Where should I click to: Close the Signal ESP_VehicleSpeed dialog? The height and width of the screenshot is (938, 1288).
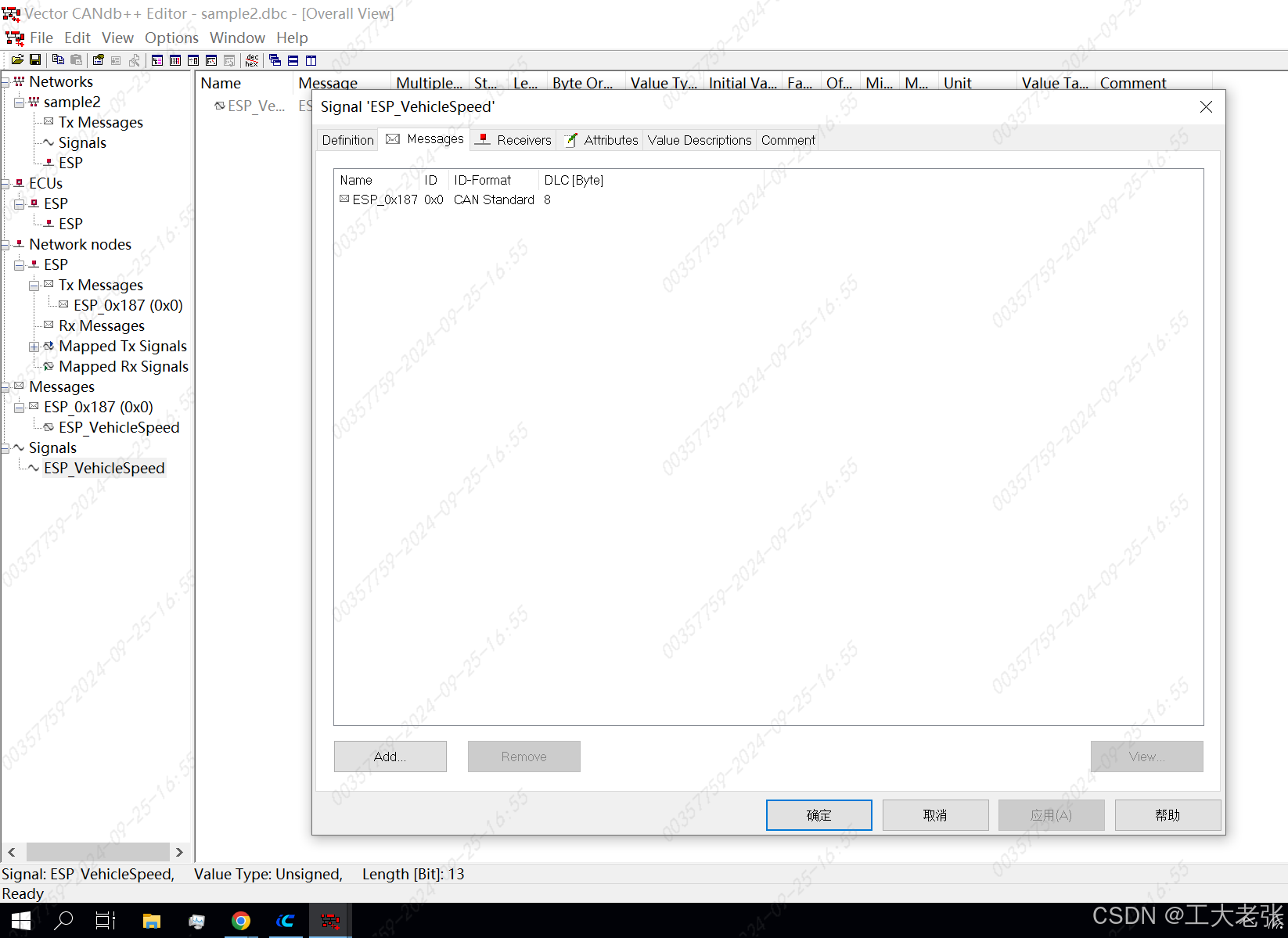(1206, 107)
